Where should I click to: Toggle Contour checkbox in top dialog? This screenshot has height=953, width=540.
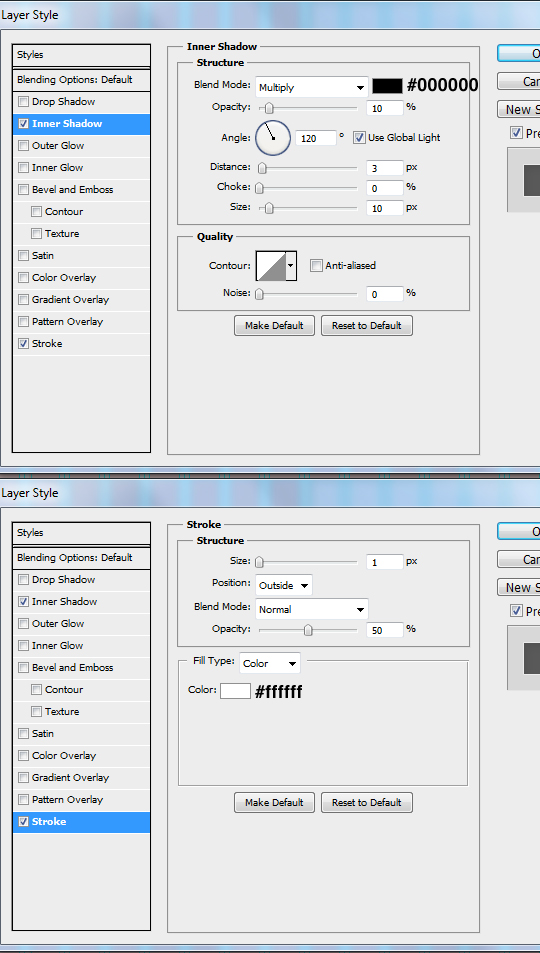coord(36,212)
